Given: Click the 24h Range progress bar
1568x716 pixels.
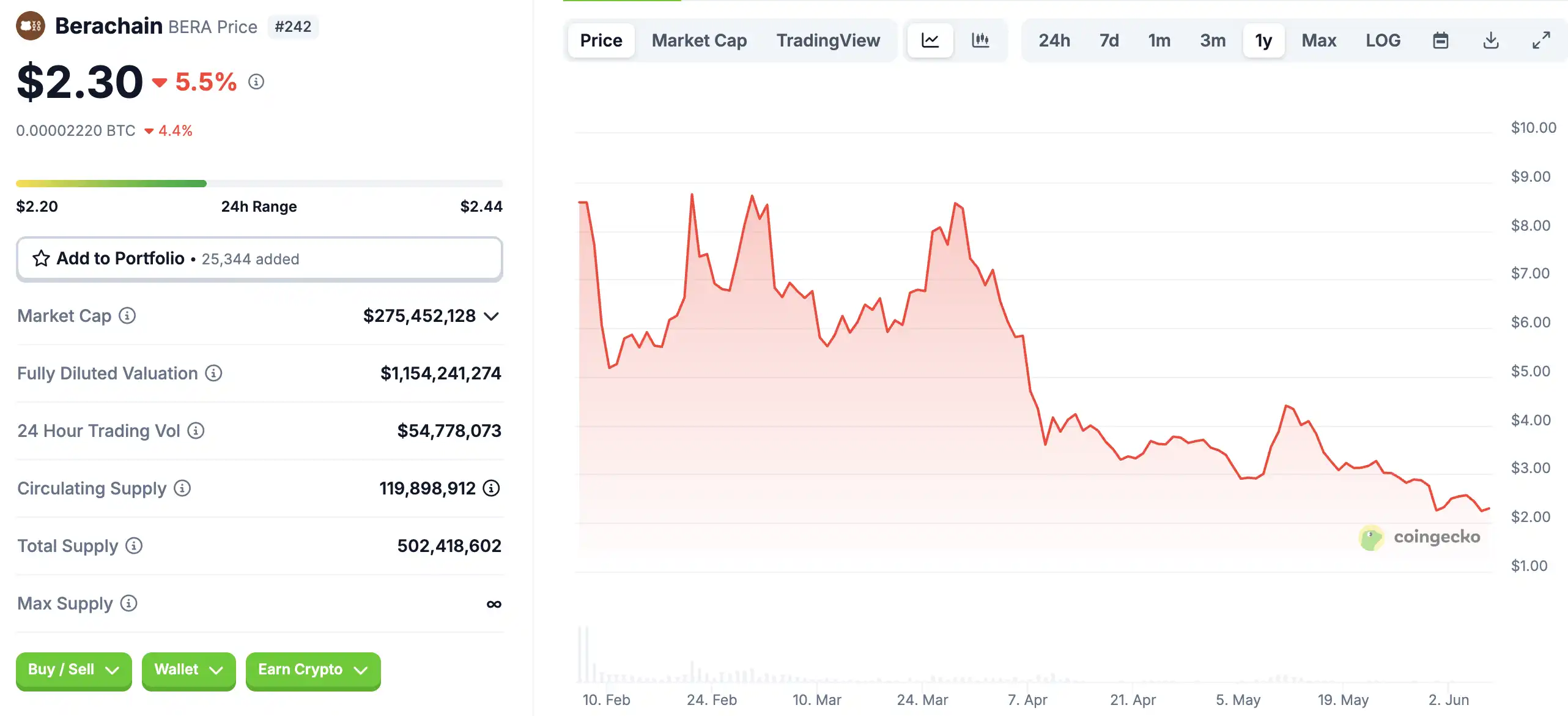Looking at the screenshot, I should [x=259, y=184].
